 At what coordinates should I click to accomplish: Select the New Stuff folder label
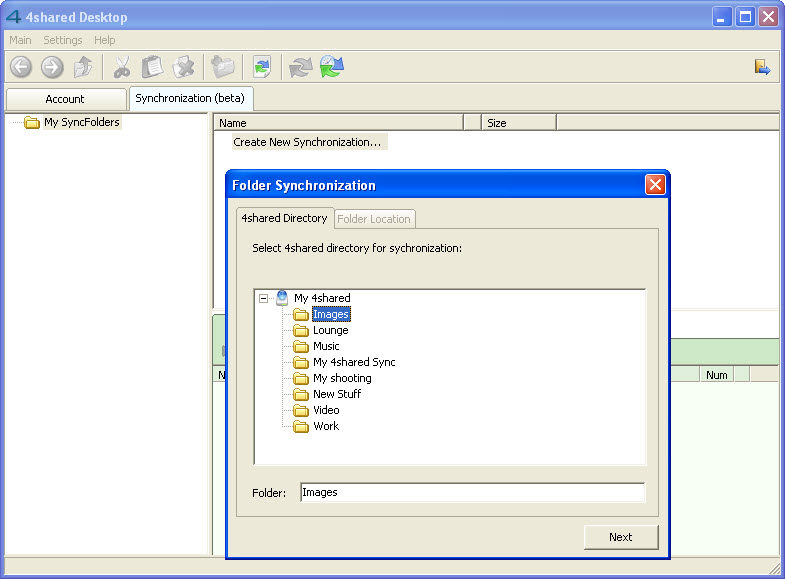pos(336,394)
